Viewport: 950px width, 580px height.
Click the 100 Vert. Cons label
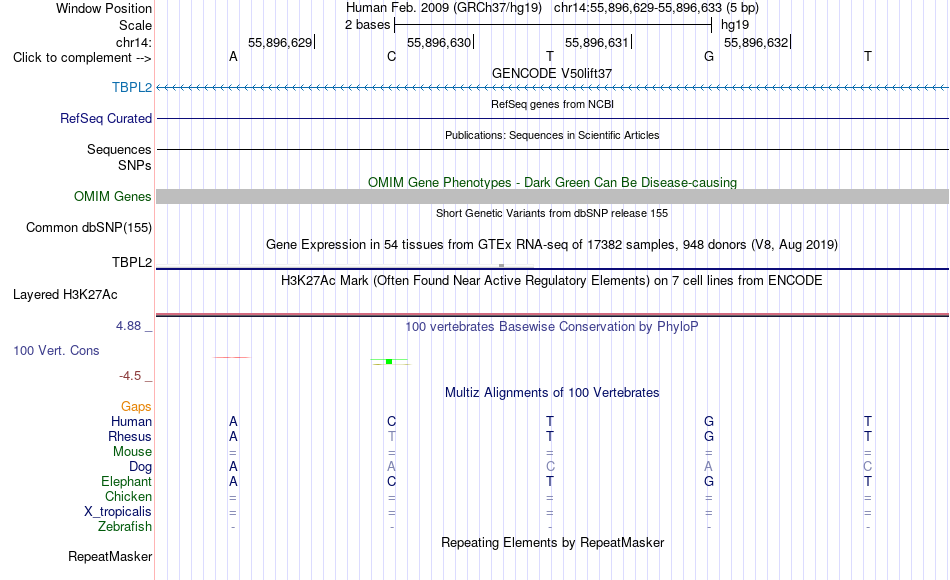pos(56,350)
